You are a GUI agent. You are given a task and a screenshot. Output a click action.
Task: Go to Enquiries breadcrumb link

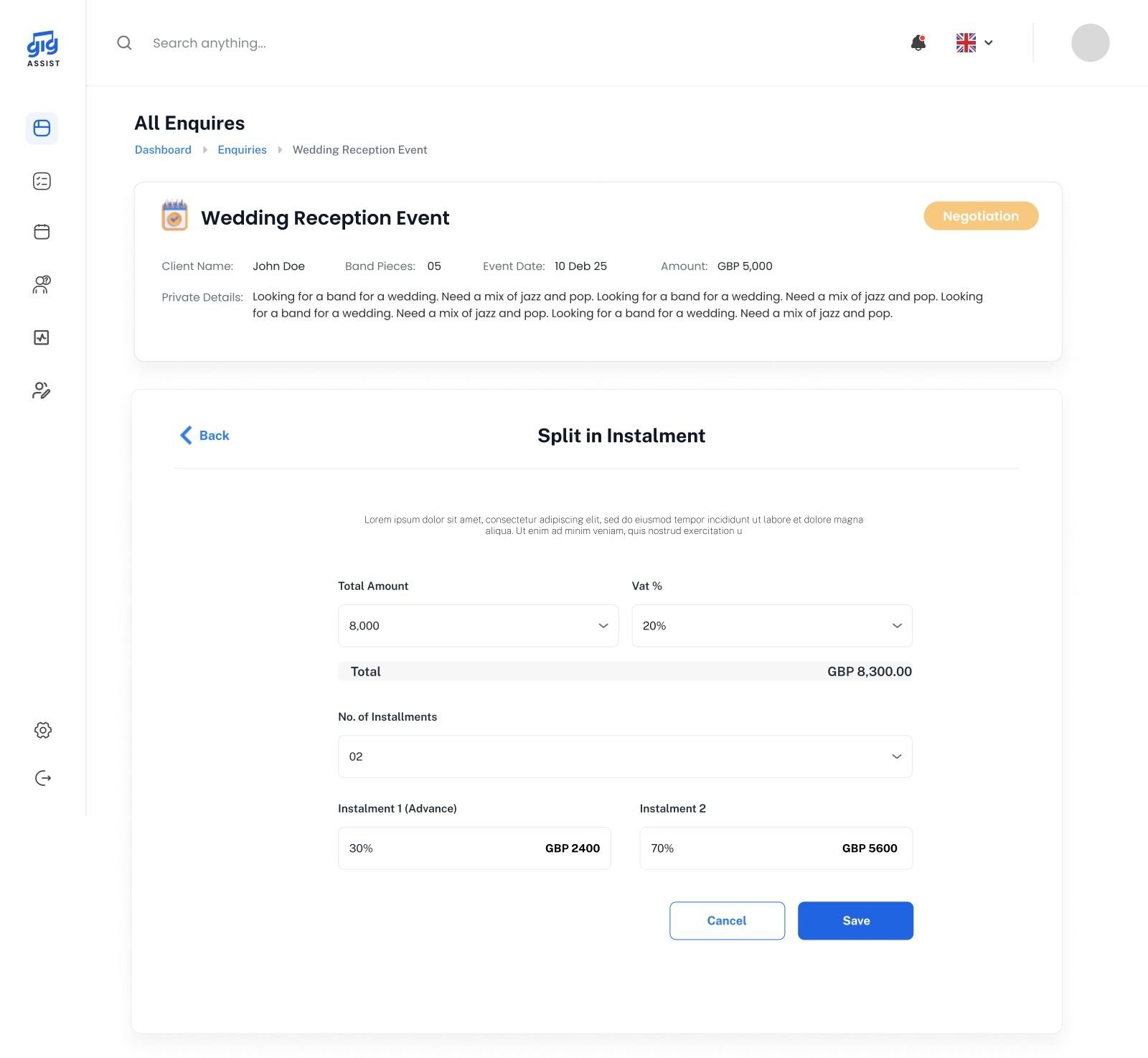click(242, 149)
